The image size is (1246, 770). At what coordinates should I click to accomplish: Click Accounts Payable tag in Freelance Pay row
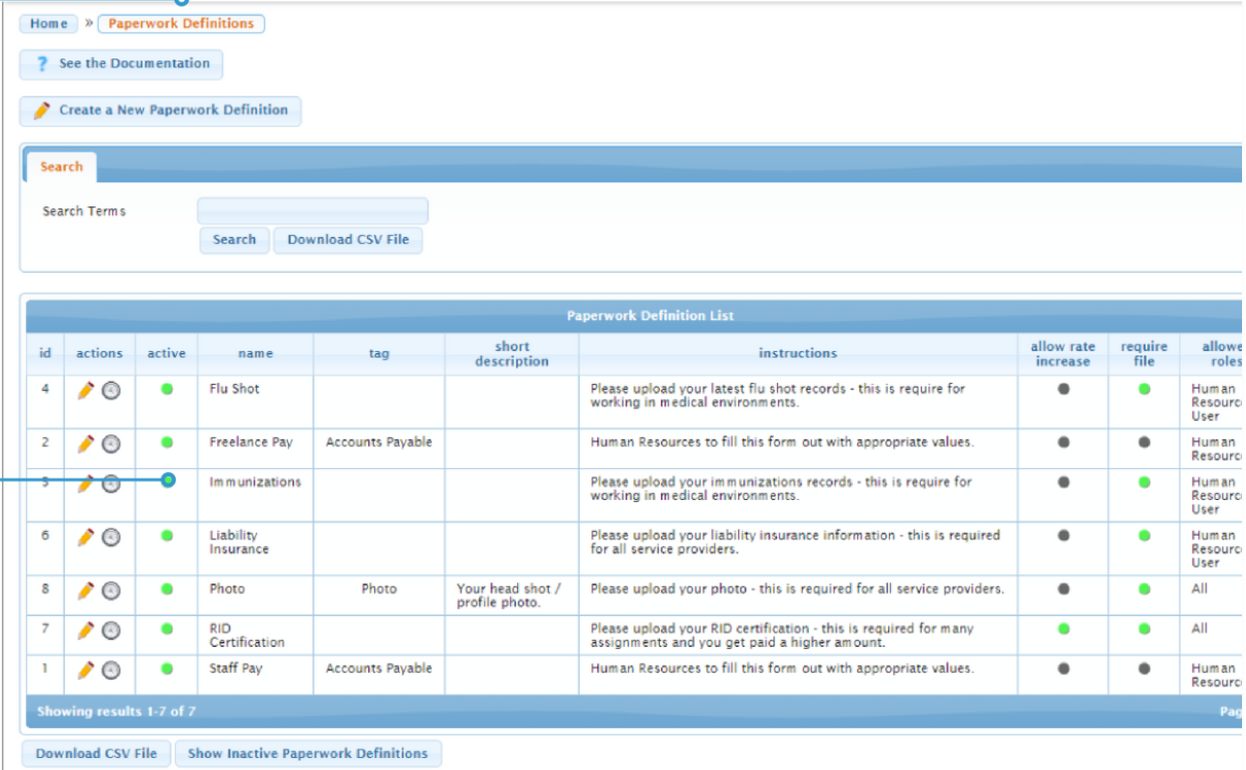tap(379, 442)
